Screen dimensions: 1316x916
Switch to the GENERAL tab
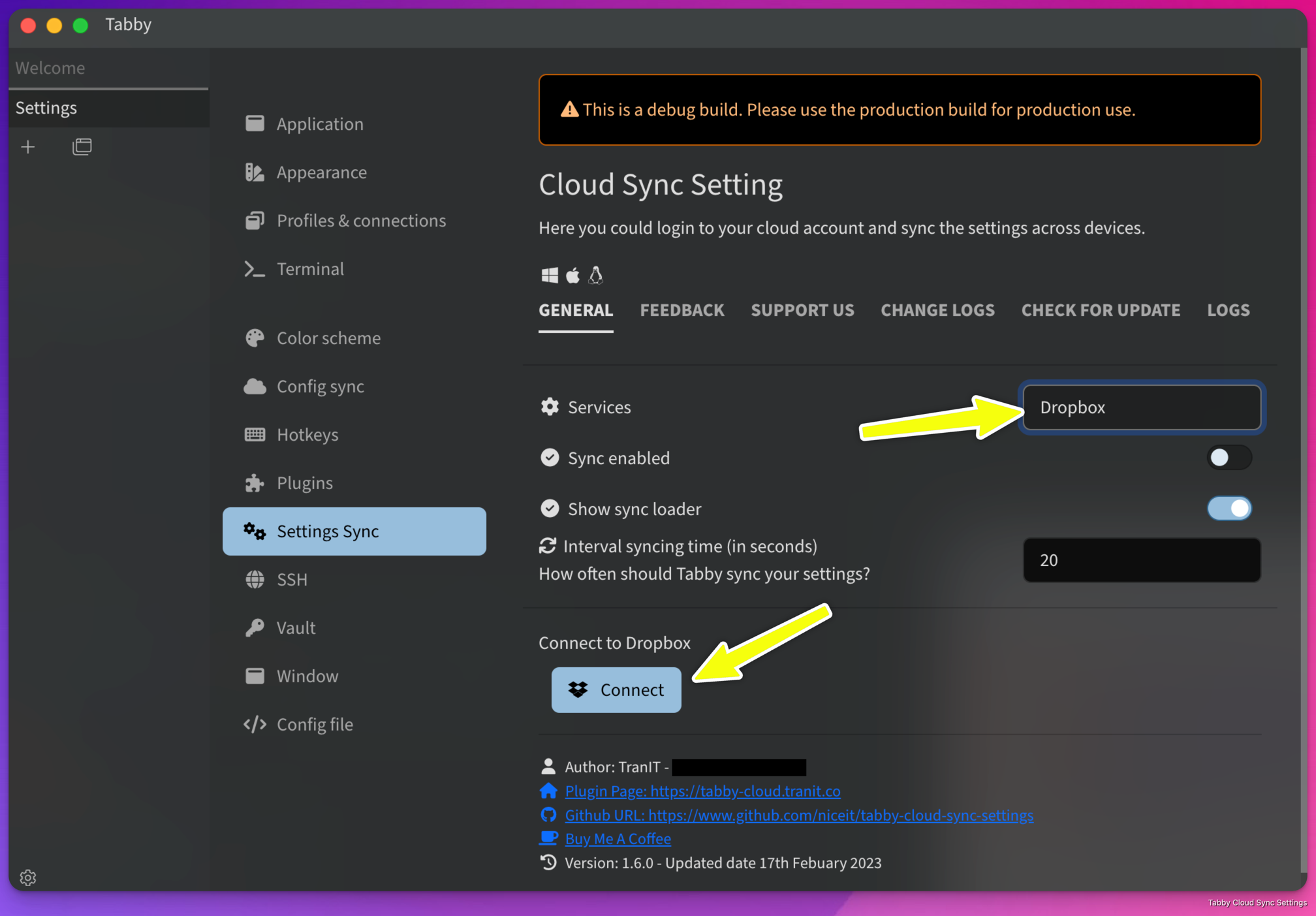[576, 310]
